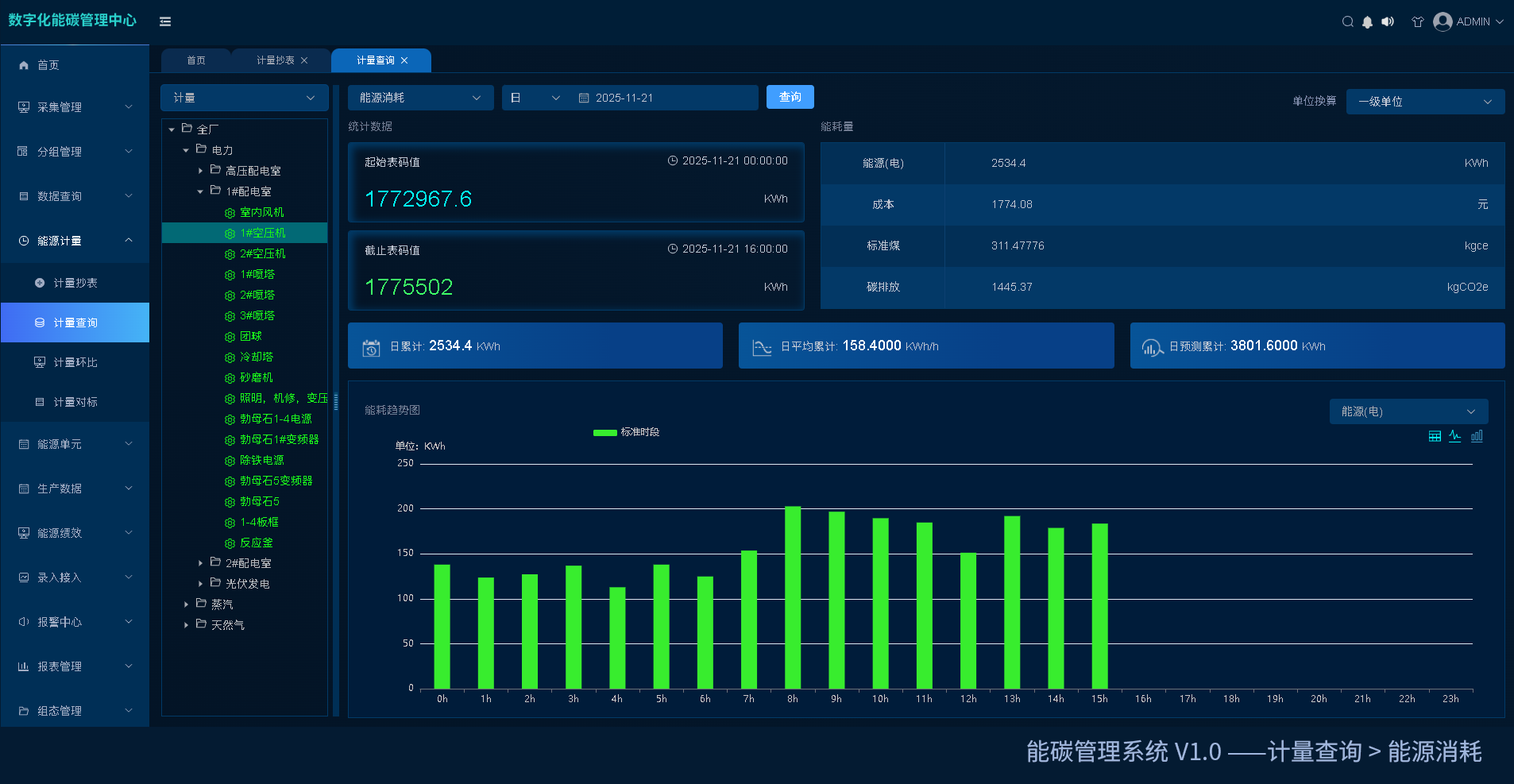Close the 计量查询 tab
Screen dimensions: 1514x784
pos(404,60)
